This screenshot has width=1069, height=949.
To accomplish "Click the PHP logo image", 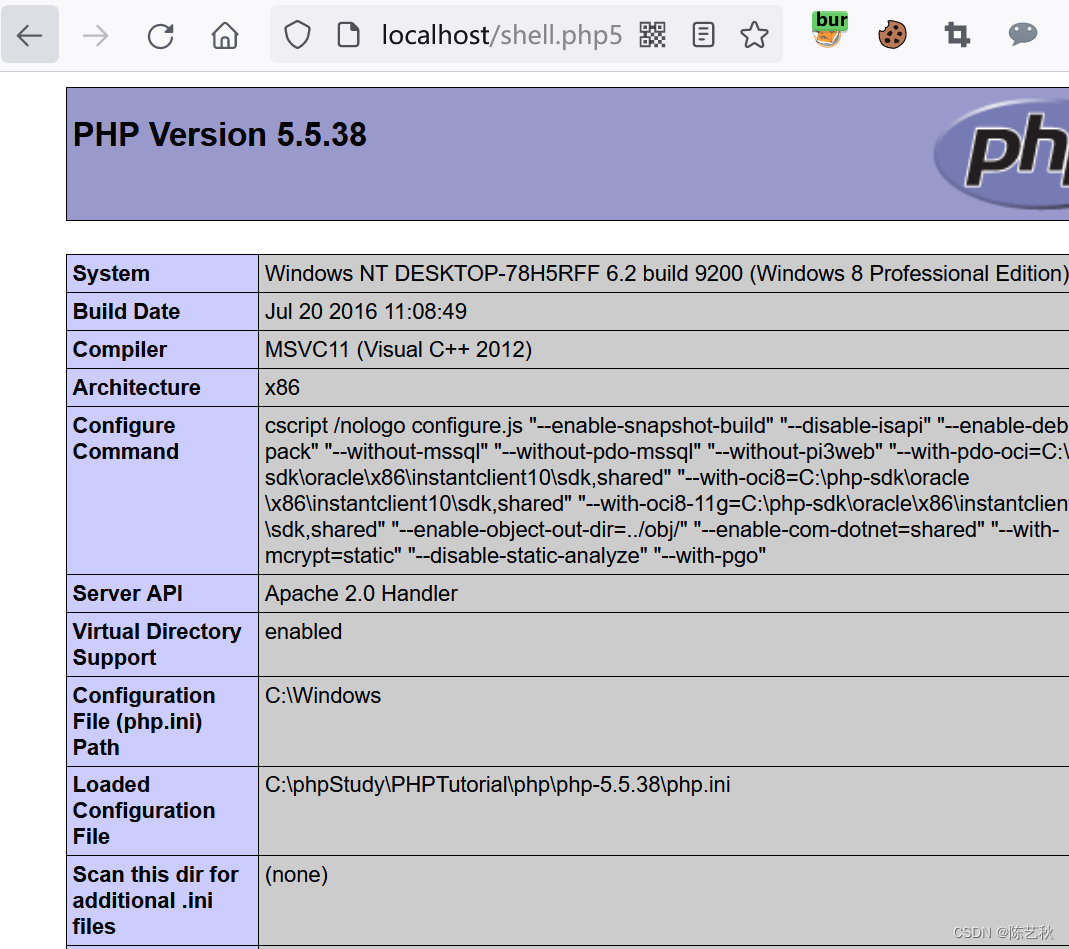I will [1001, 154].
